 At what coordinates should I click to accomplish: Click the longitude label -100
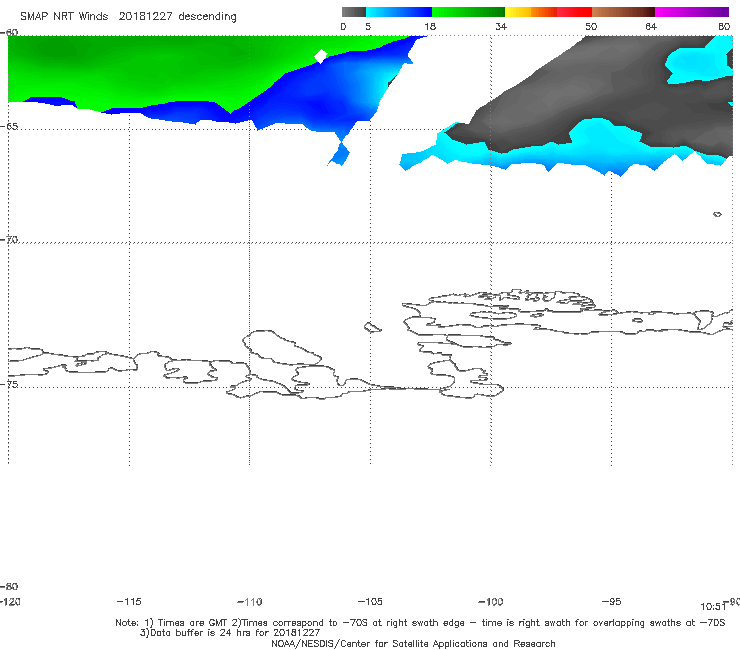[491, 601]
